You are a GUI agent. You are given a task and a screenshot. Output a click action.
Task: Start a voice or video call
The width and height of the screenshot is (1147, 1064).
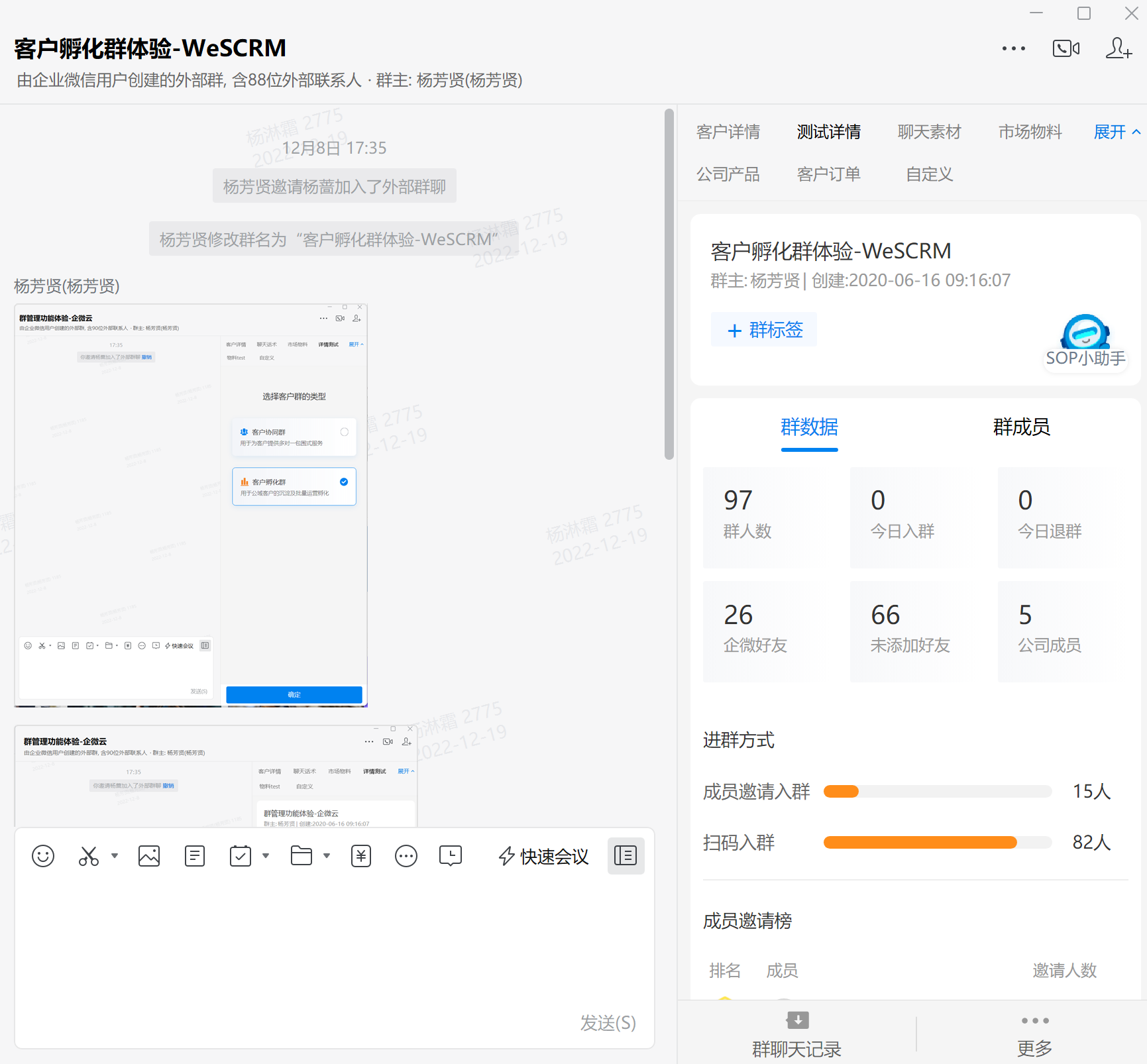point(1065,48)
